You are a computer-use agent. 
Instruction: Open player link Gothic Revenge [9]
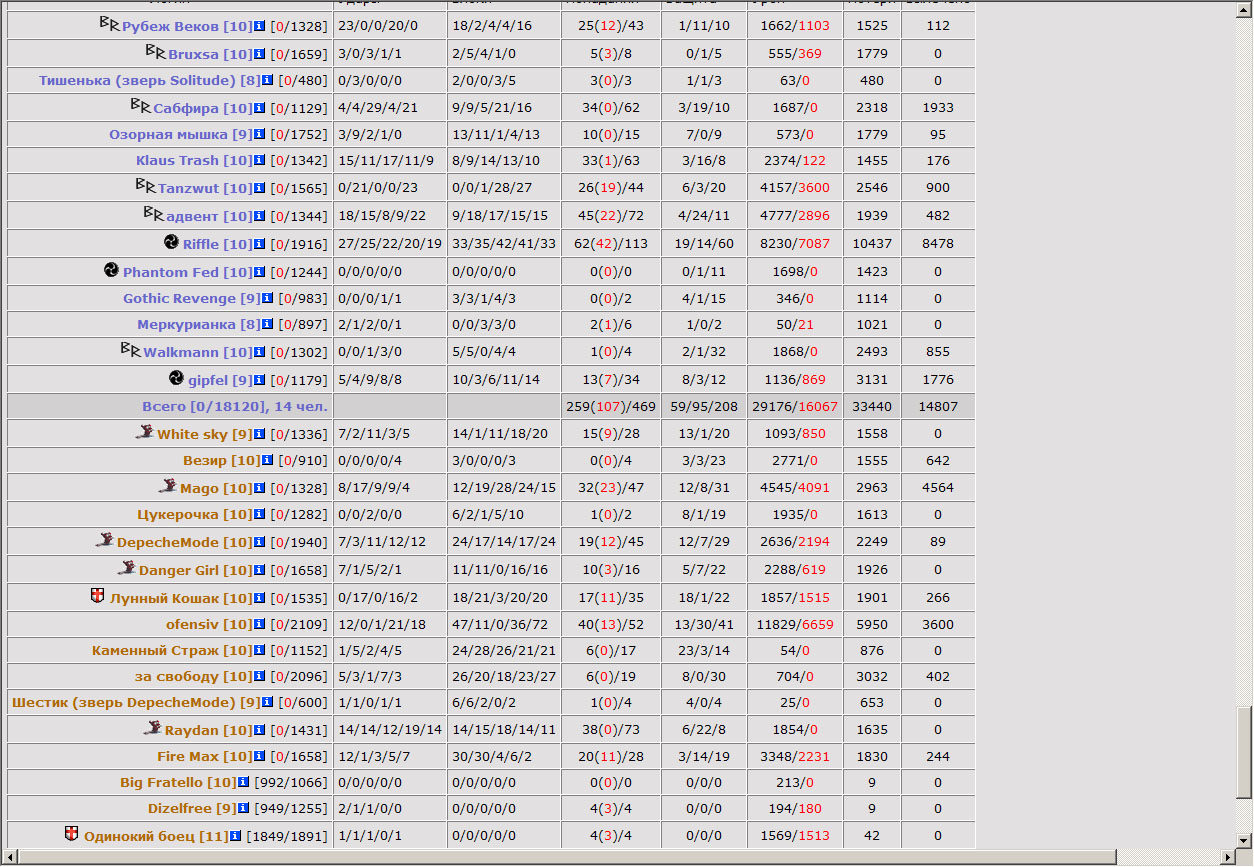pyautogui.click(x=191, y=298)
